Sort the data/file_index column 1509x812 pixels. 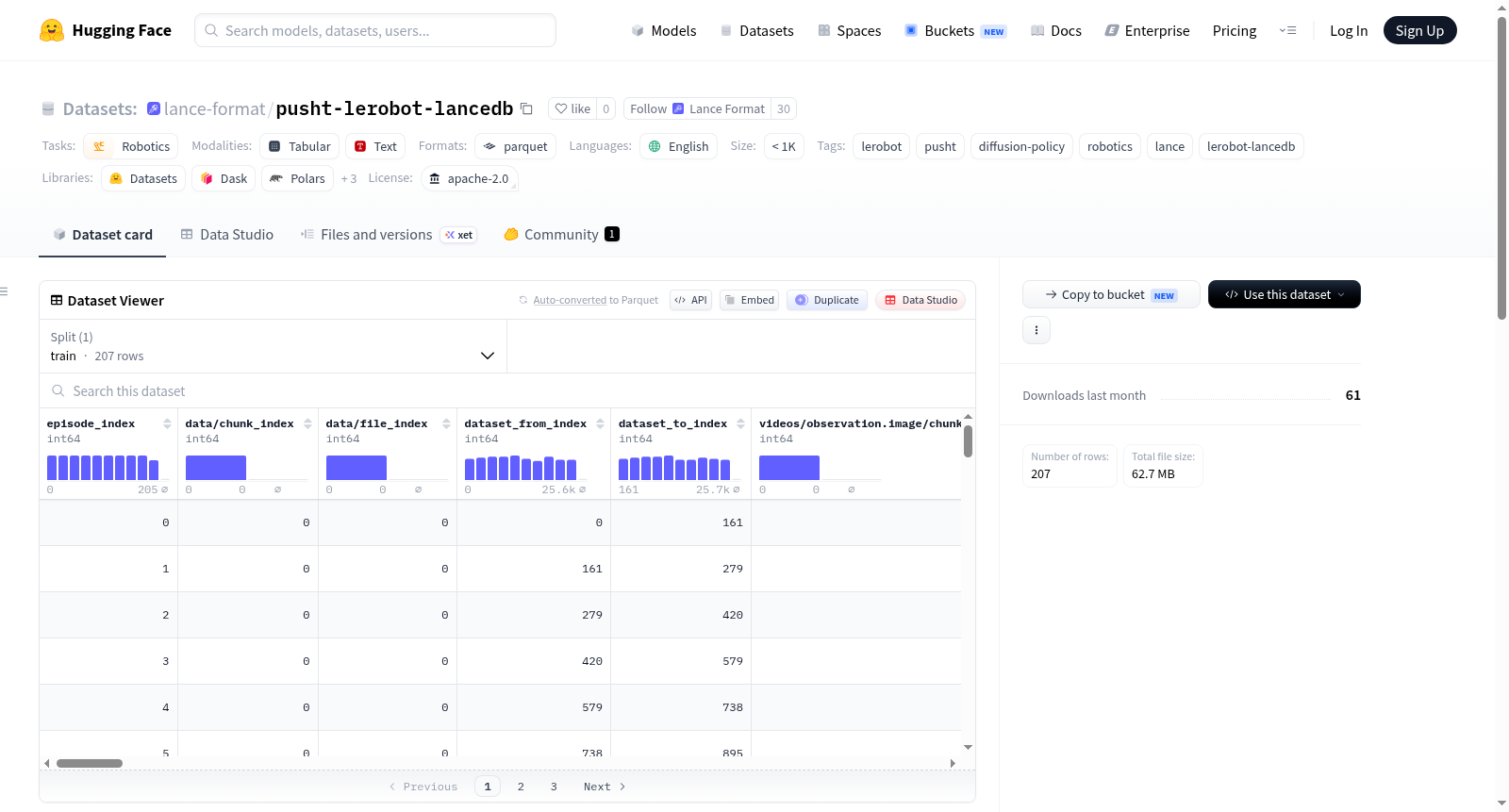447,423
